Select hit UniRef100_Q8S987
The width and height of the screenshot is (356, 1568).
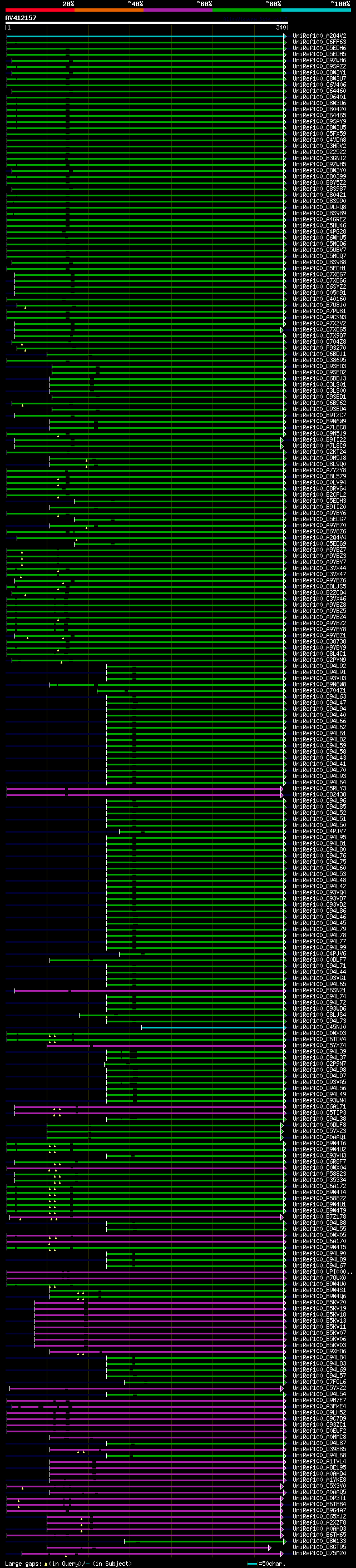coord(319,189)
